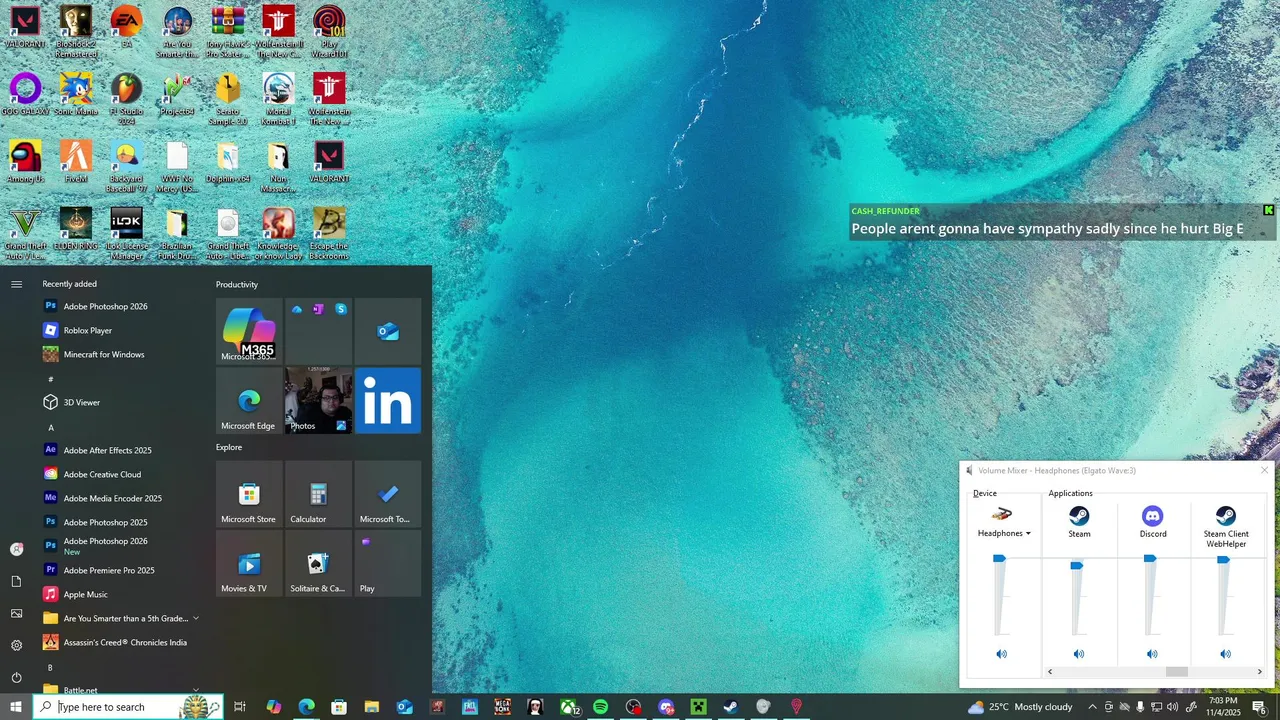Show hidden system tray icons chevron

click(x=1092, y=707)
